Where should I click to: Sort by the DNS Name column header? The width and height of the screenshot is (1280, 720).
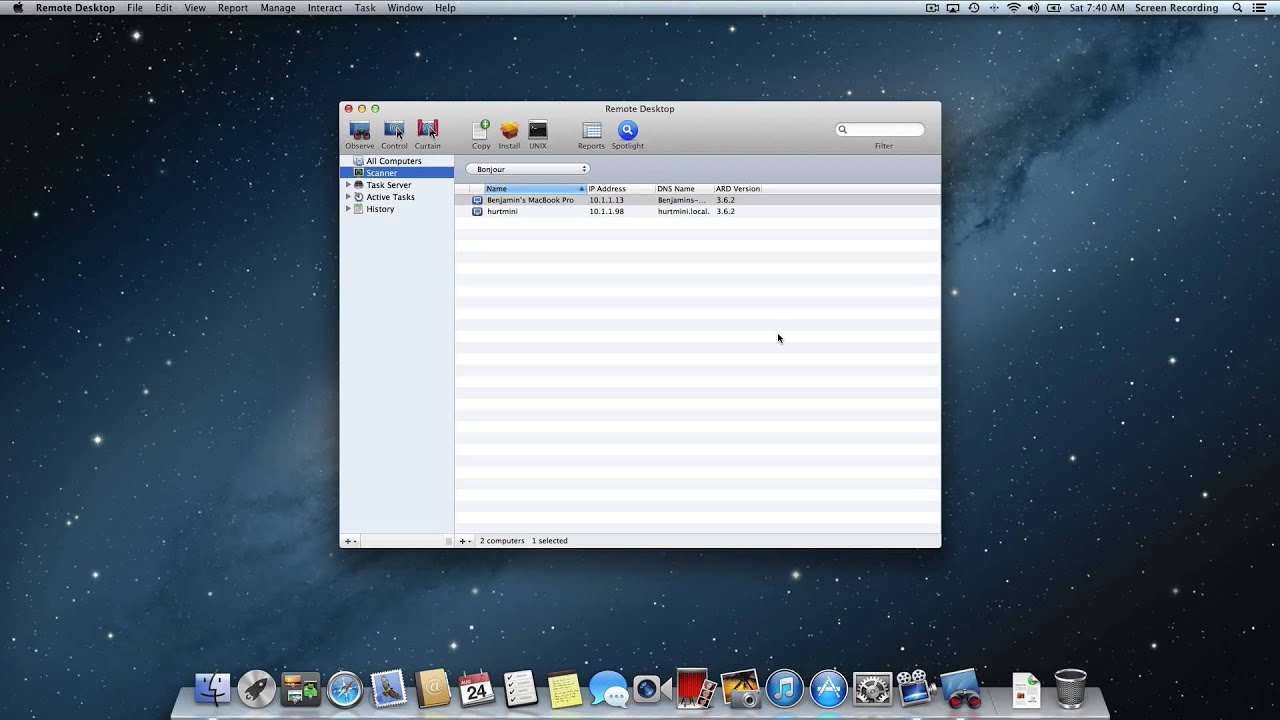point(684,189)
